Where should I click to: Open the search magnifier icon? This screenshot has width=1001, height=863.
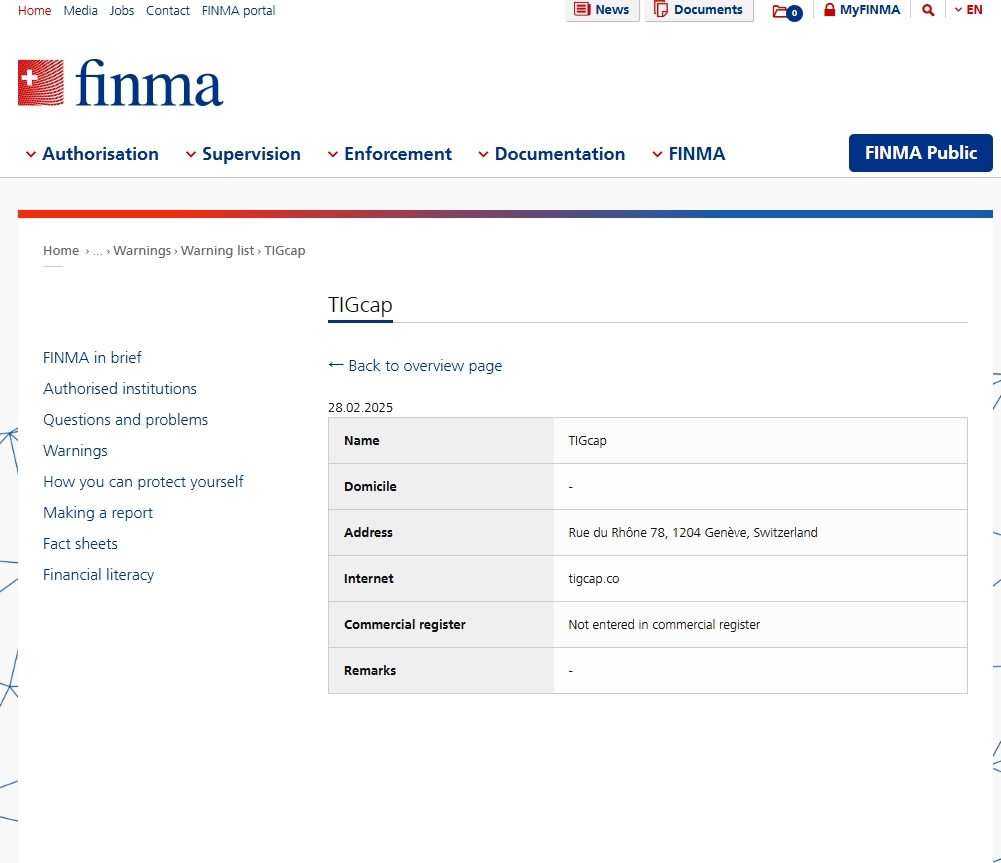pos(928,10)
